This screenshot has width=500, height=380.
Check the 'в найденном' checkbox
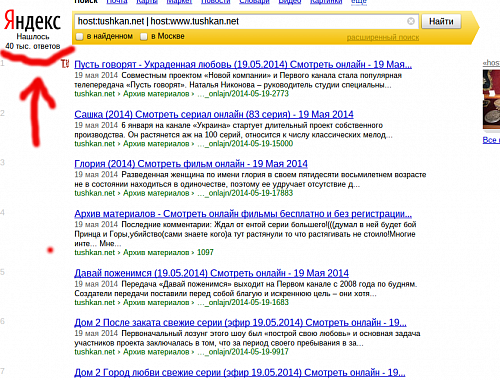(x=79, y=36)
